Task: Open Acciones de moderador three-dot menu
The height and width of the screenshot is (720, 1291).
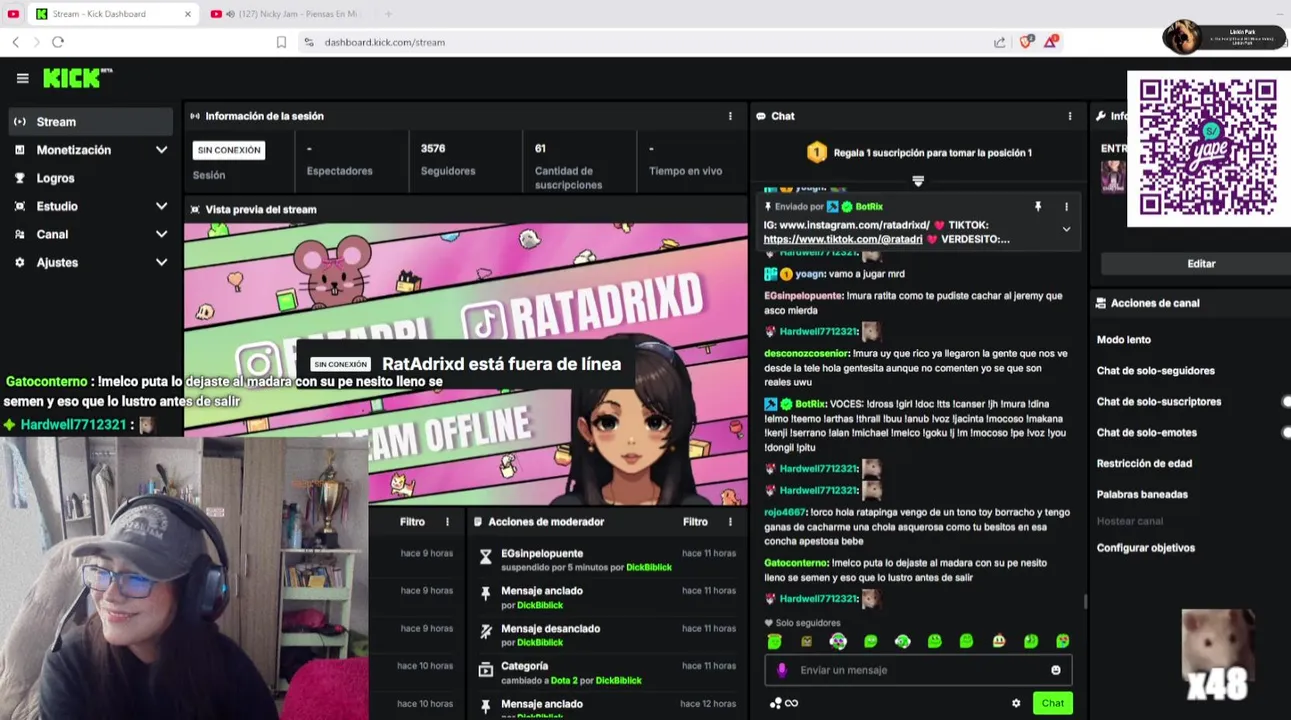Action: click(730, 522)
